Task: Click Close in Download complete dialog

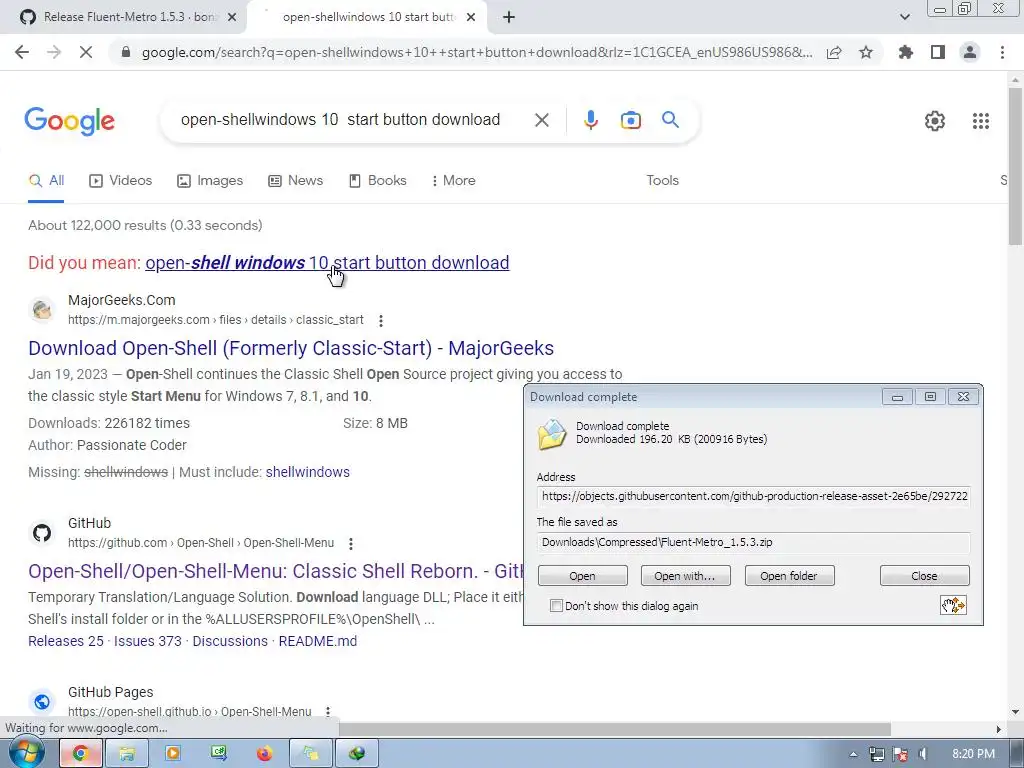Action: (x=924, y=576)
